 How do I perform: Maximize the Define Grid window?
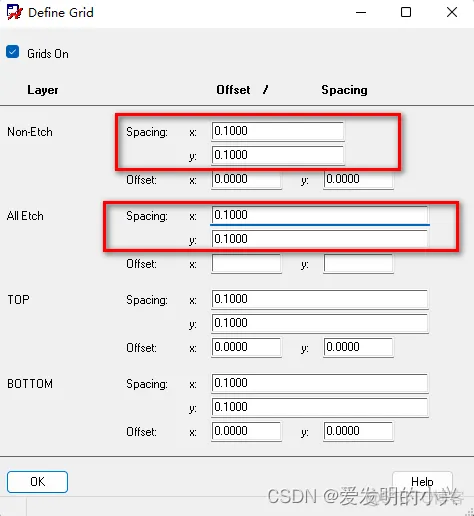tap(406, 12)
